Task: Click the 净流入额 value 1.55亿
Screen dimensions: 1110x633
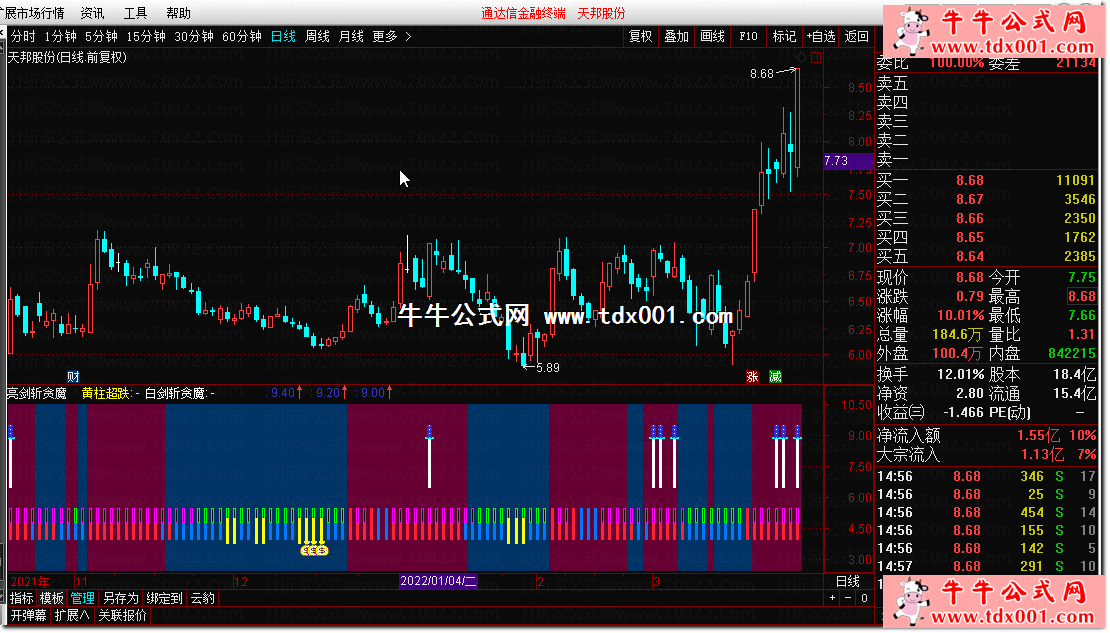Action: (x=1039, y=435)
